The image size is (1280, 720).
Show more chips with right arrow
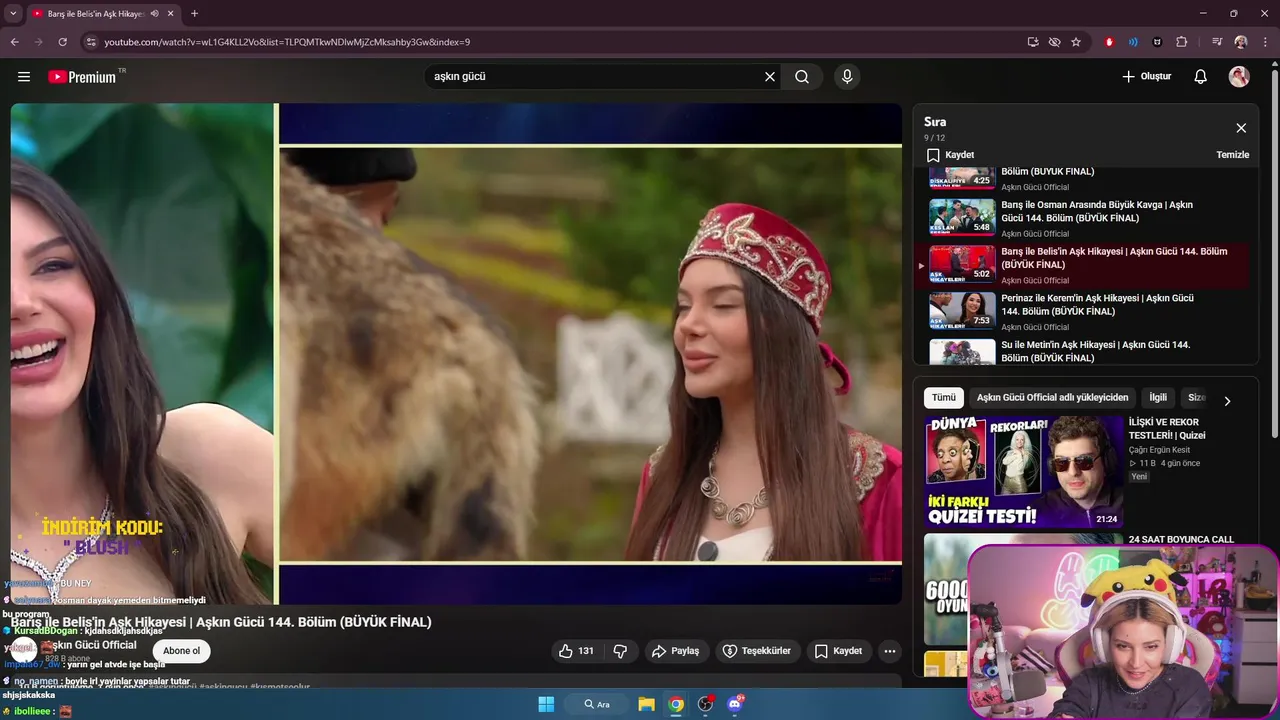click(x=1227, y=400)
